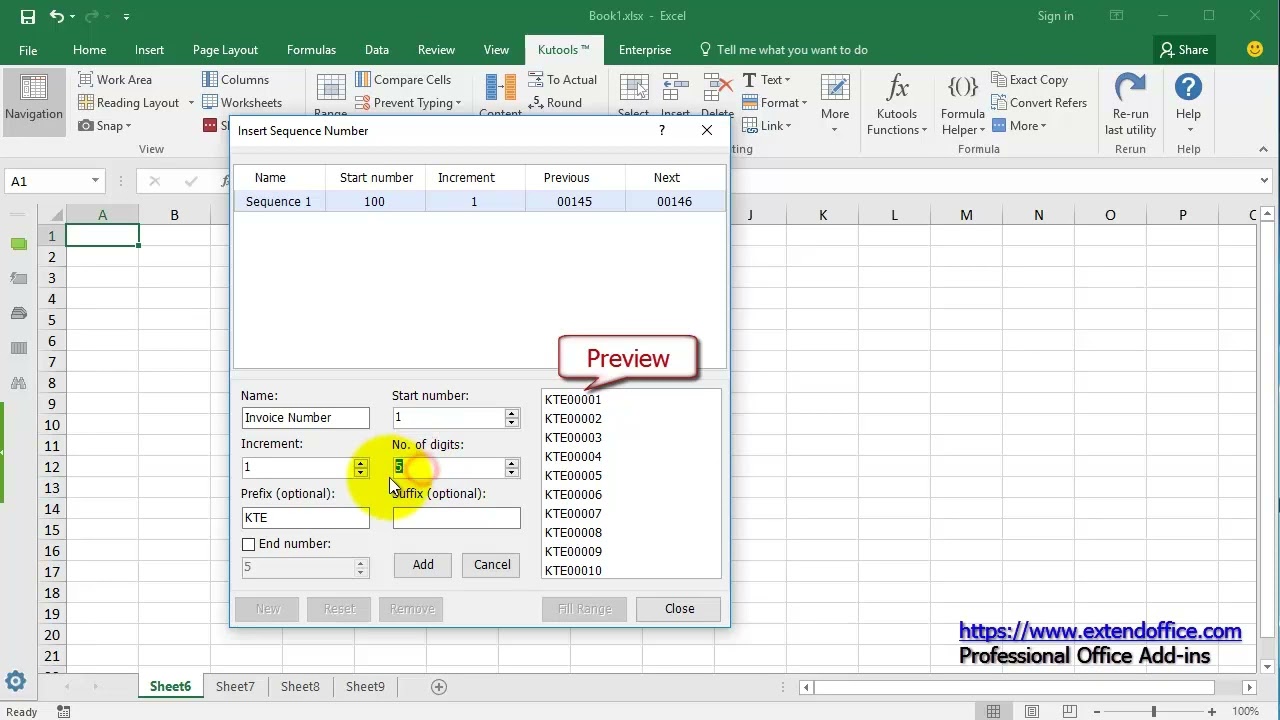Open the File menu
The width and height of the screenshot is (1280, 720).
pyautogui.click(x=28, y=50)
